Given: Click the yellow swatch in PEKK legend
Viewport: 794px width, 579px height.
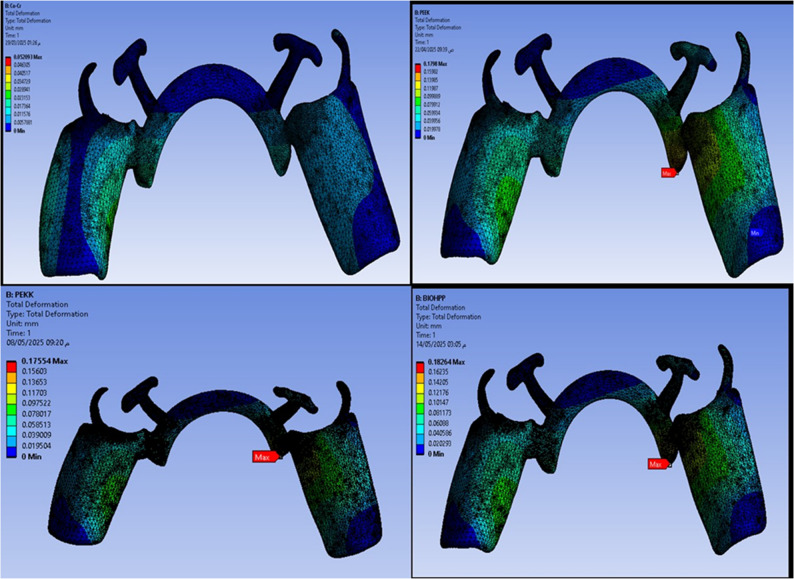Looking at the screenshot, I should pyautogui.click(x=11, y=389).
